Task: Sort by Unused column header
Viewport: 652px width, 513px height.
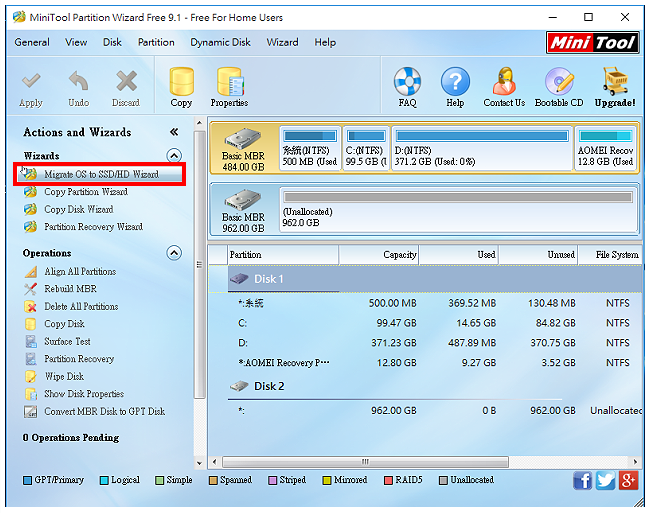Action: [x=539, y=255]
